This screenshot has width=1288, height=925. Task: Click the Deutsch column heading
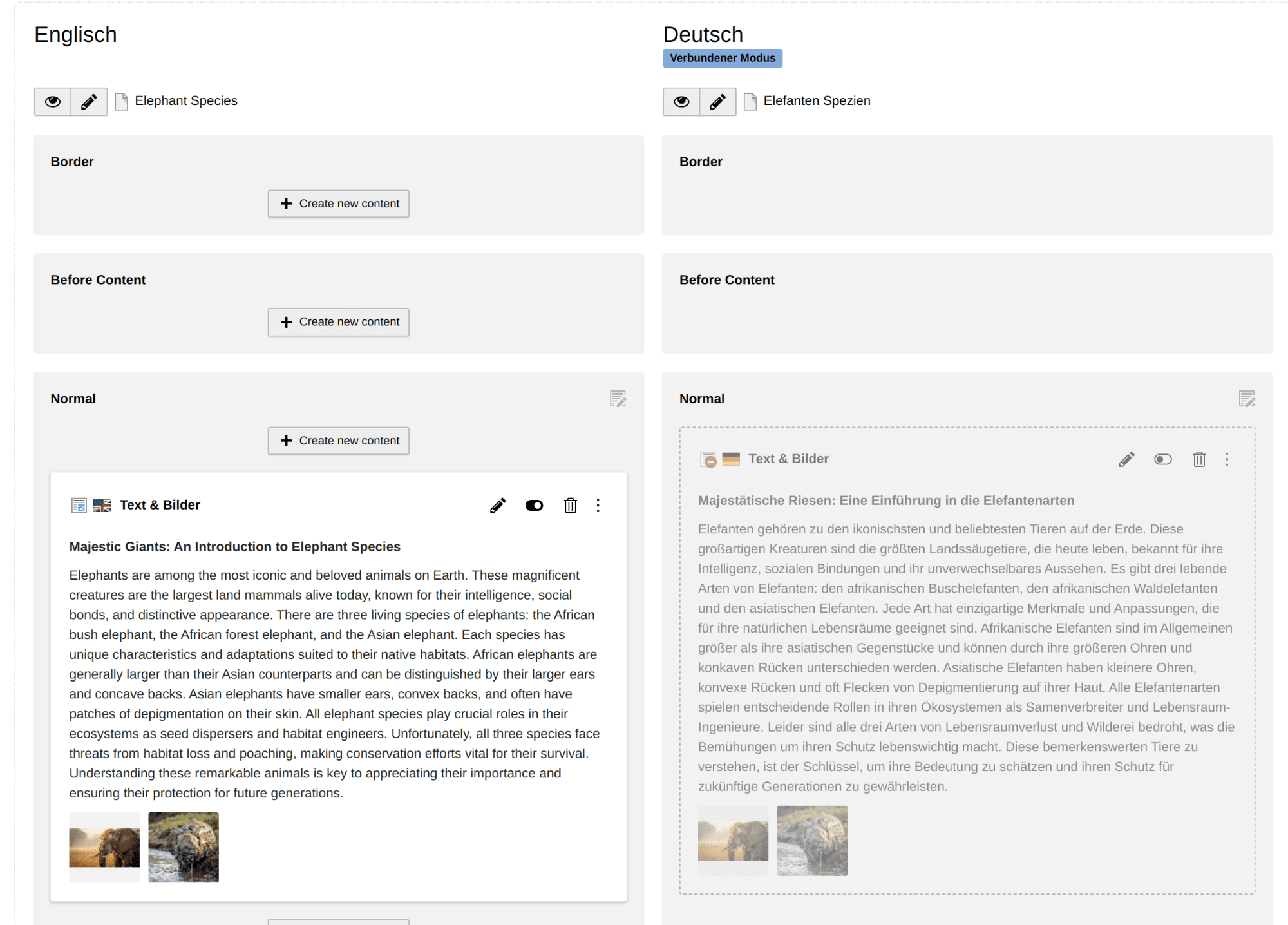[x=703, y=35]
